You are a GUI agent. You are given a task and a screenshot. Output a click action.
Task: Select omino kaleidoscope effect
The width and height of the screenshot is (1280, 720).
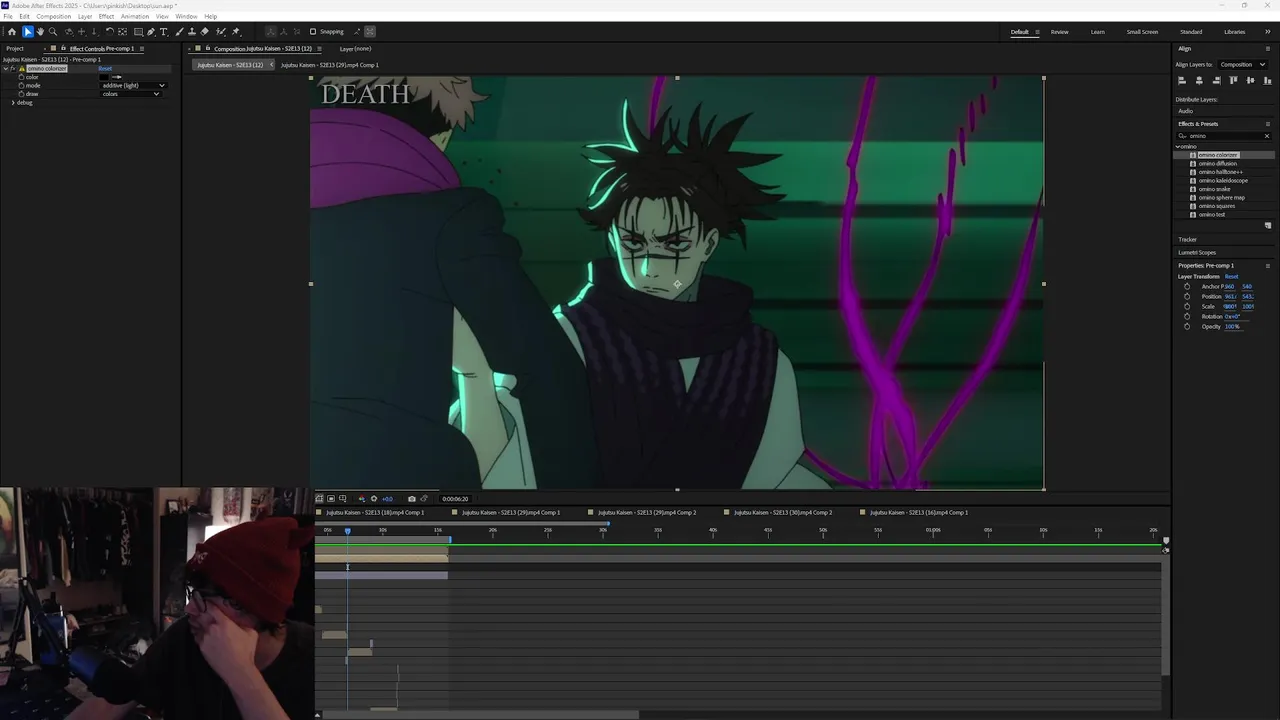[1223, 181]
